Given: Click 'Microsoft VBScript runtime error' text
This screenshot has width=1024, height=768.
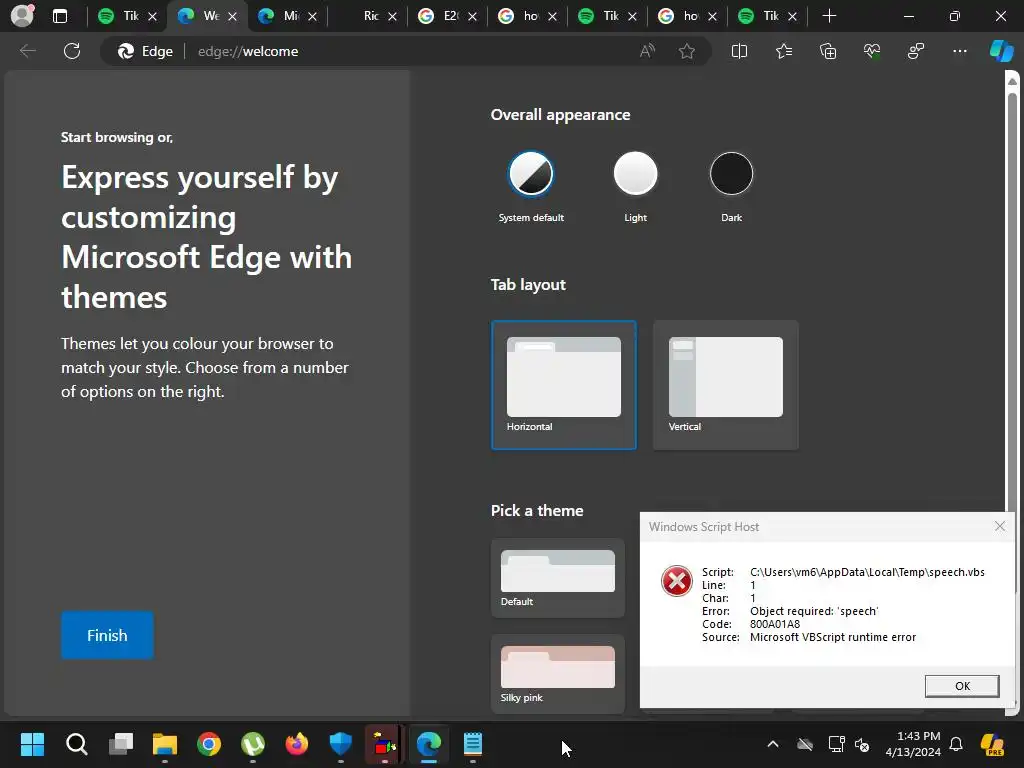Looking at the screenshot, I should (833, 637).
